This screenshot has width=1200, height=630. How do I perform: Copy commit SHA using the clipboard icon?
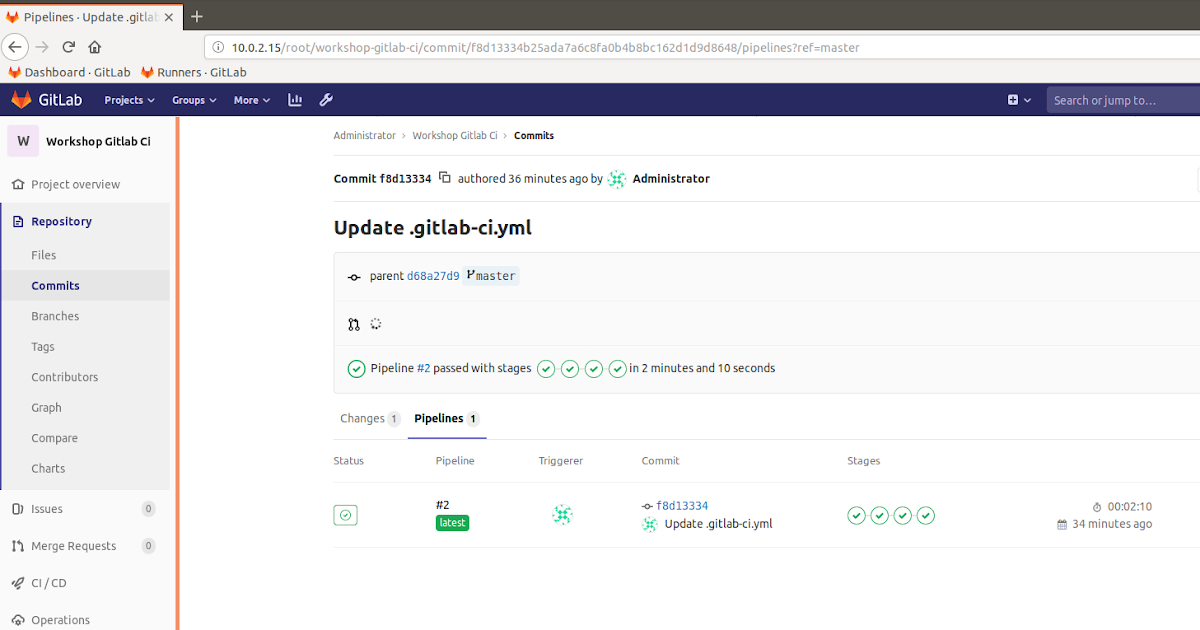point(443,178)
